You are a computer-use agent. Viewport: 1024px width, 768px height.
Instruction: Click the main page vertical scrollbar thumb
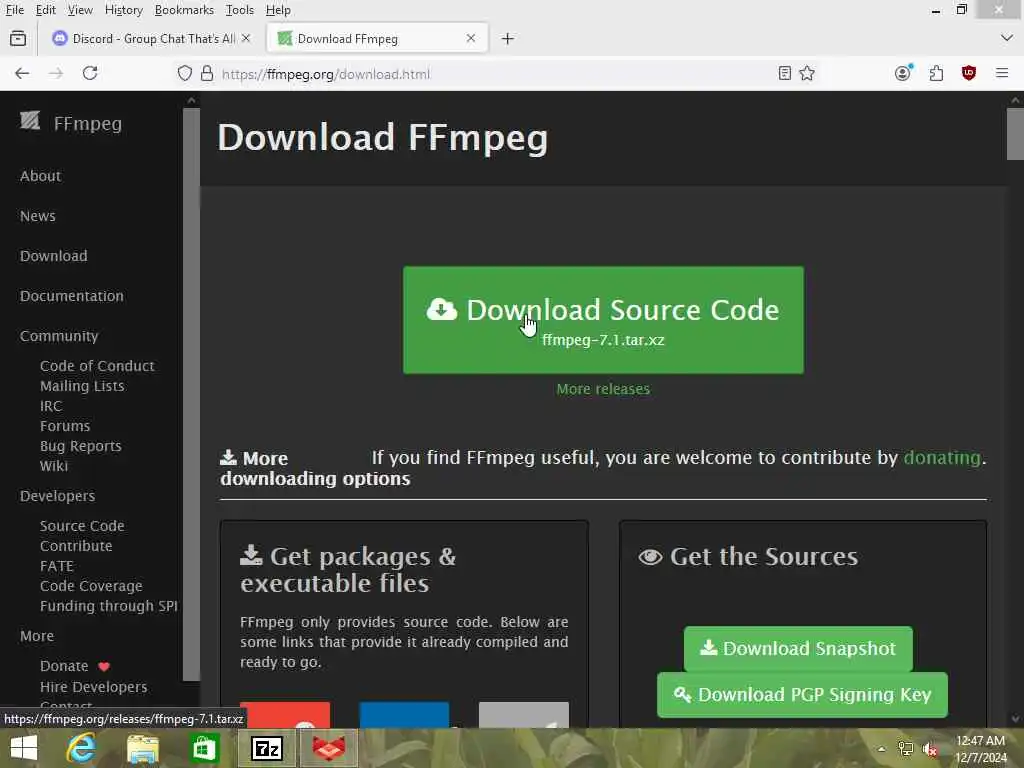click(1015, 134)
